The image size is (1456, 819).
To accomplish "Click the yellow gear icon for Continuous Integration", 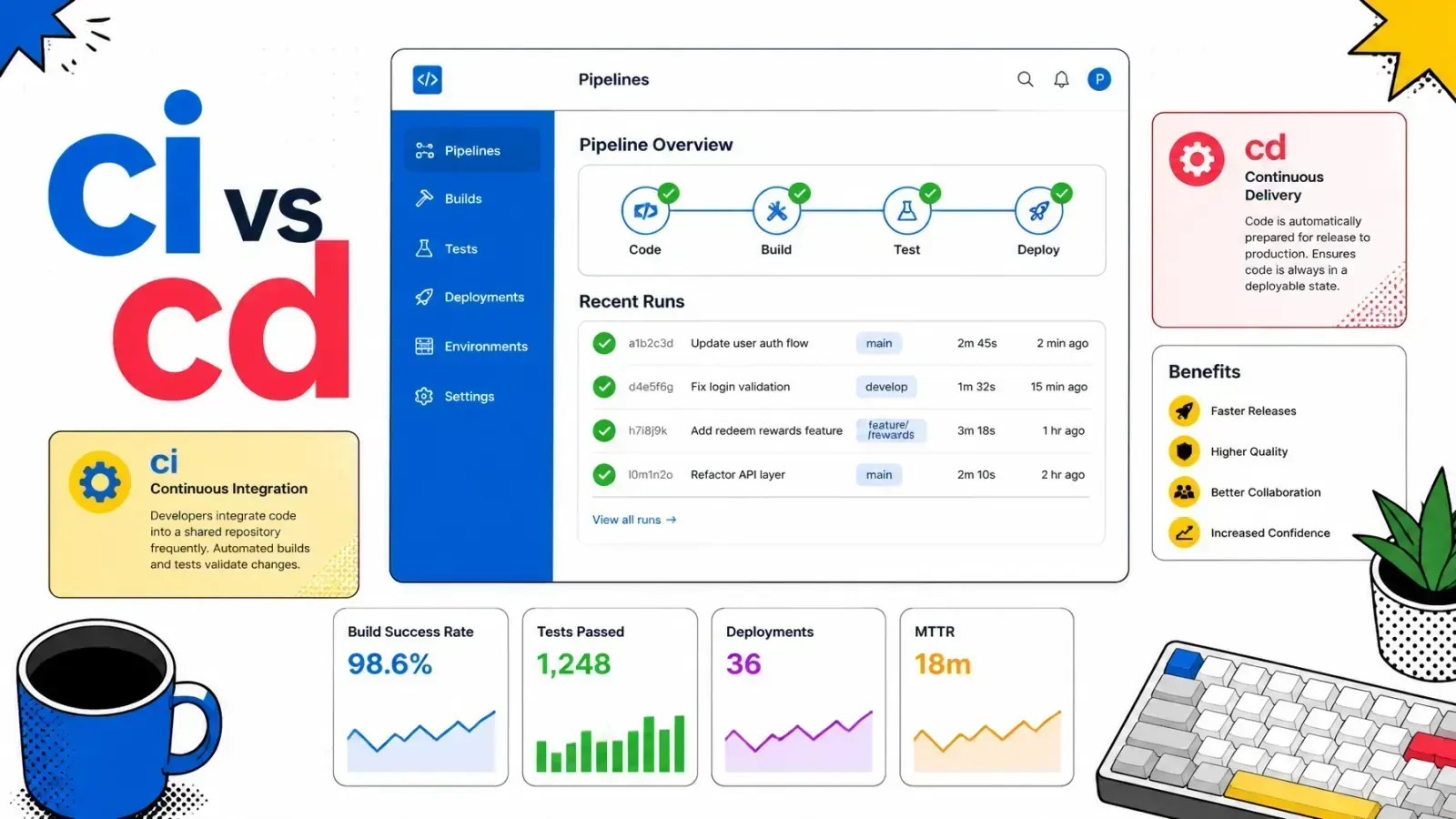I will [x=99, y=481].
